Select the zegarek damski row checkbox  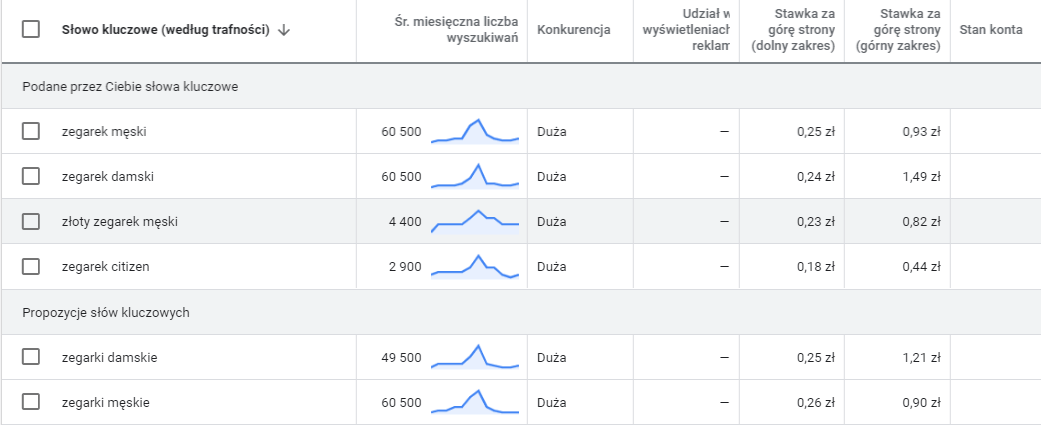coord(31,176)
